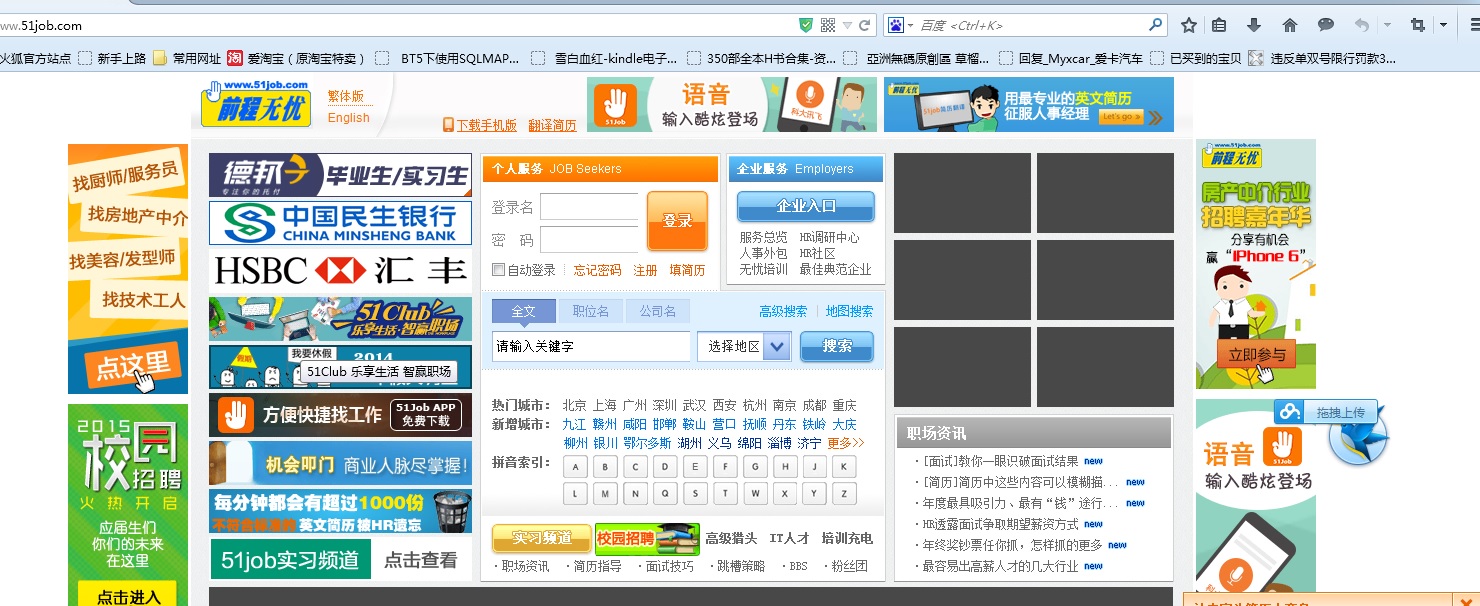The image size is (1480, 606).
Task: Expand the screenshot tool options dropdown arrow
Action: tap(1443, 25)
